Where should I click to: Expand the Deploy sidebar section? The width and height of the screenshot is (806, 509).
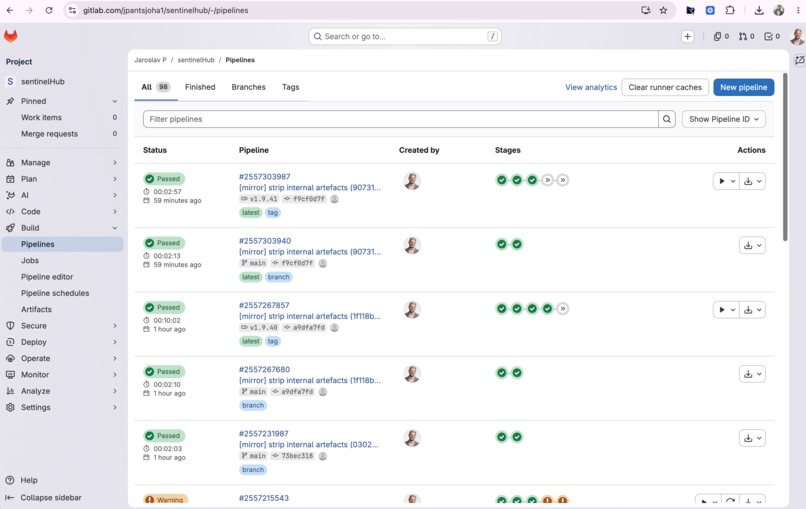pyautogui.click(x=62, y=342)
